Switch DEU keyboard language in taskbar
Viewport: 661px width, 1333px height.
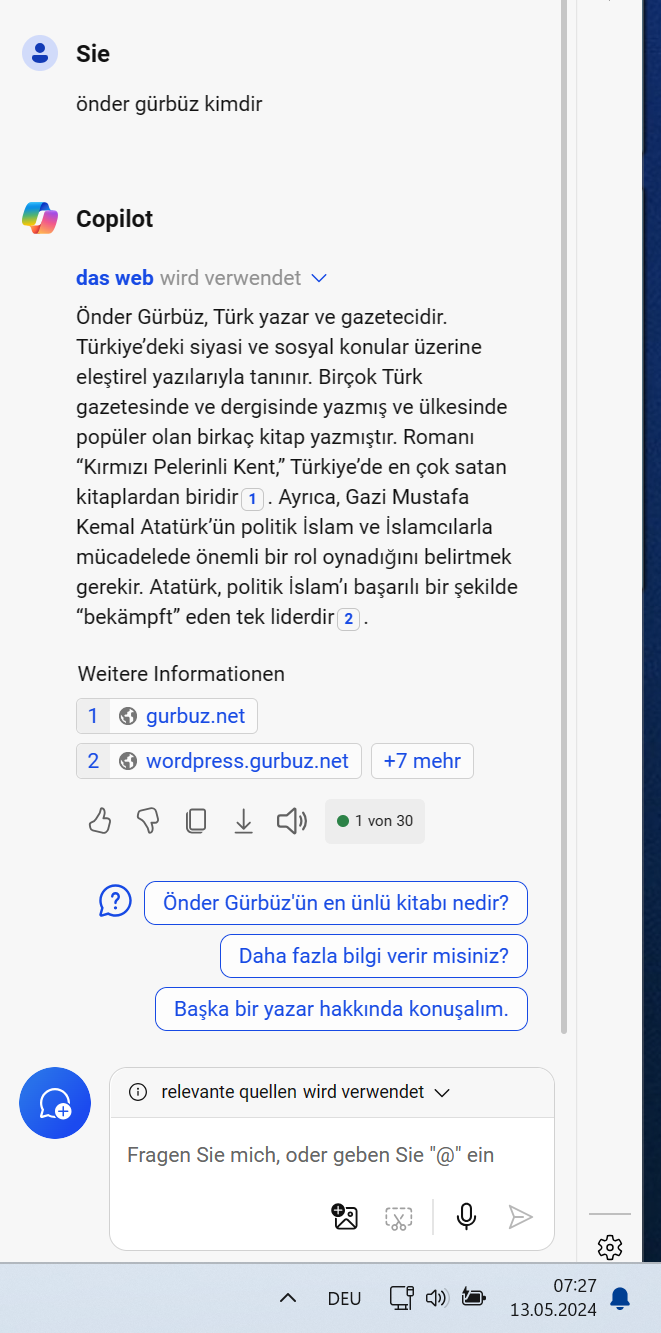[344, 1298]
